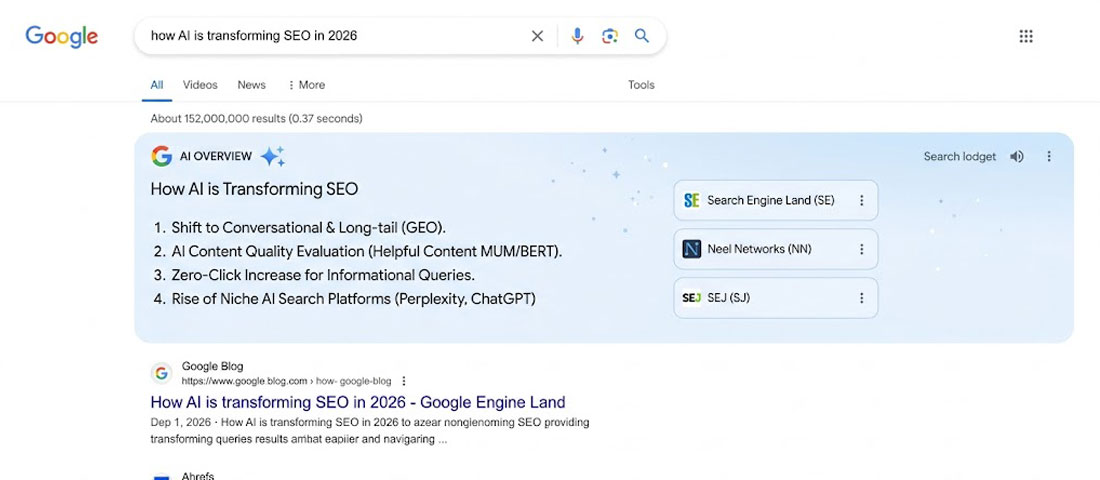Click 'Zero-Click Increase for Informational Queries' item
1100x480 pixels.
[x=323, y=275]
